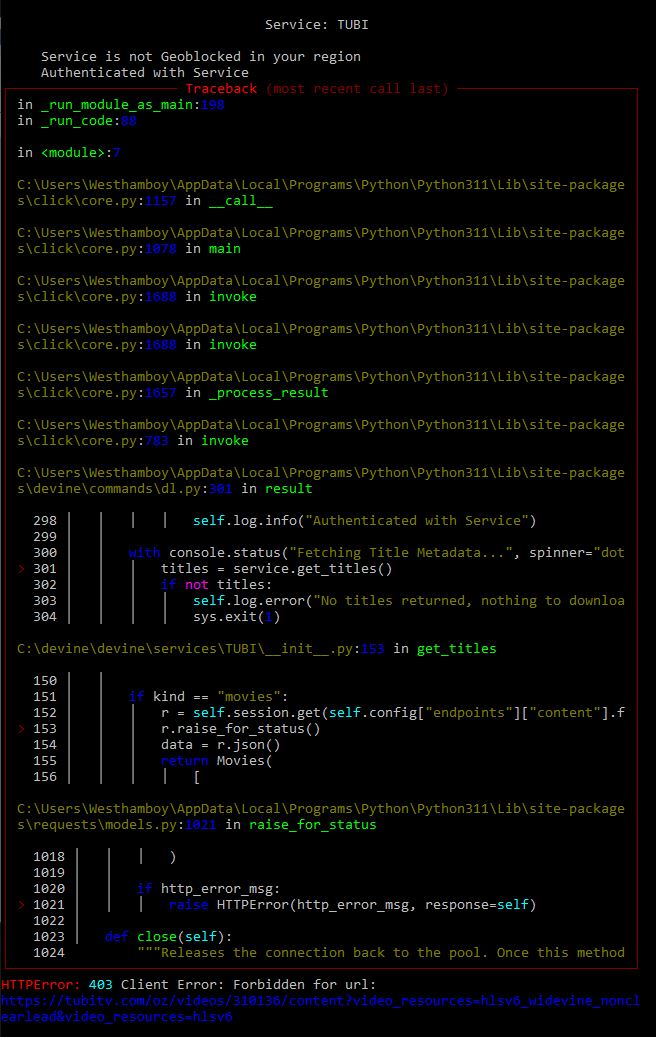Click "core.py:1078 in main" frame

129,249
